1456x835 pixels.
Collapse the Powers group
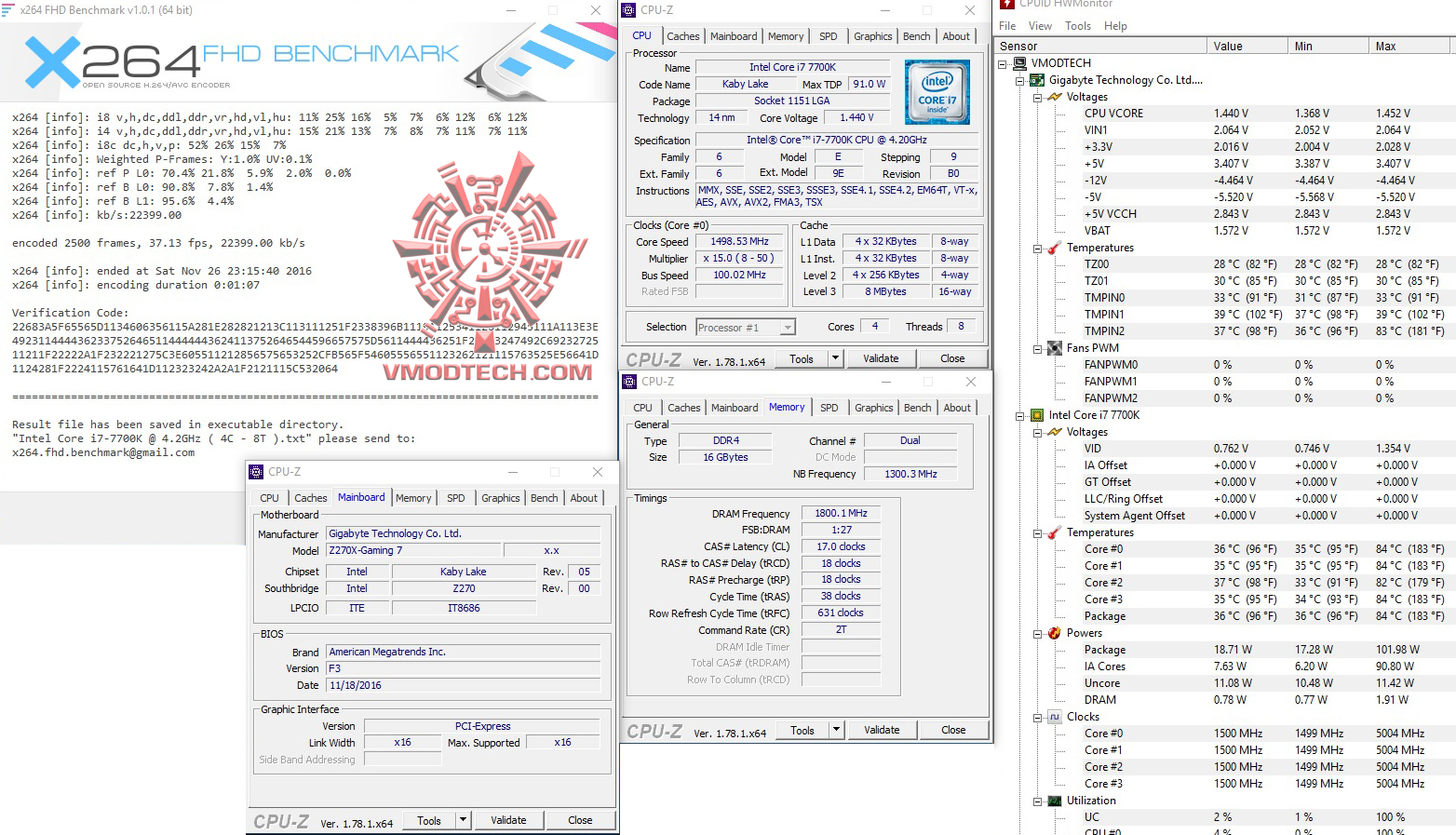[1037, 634]
